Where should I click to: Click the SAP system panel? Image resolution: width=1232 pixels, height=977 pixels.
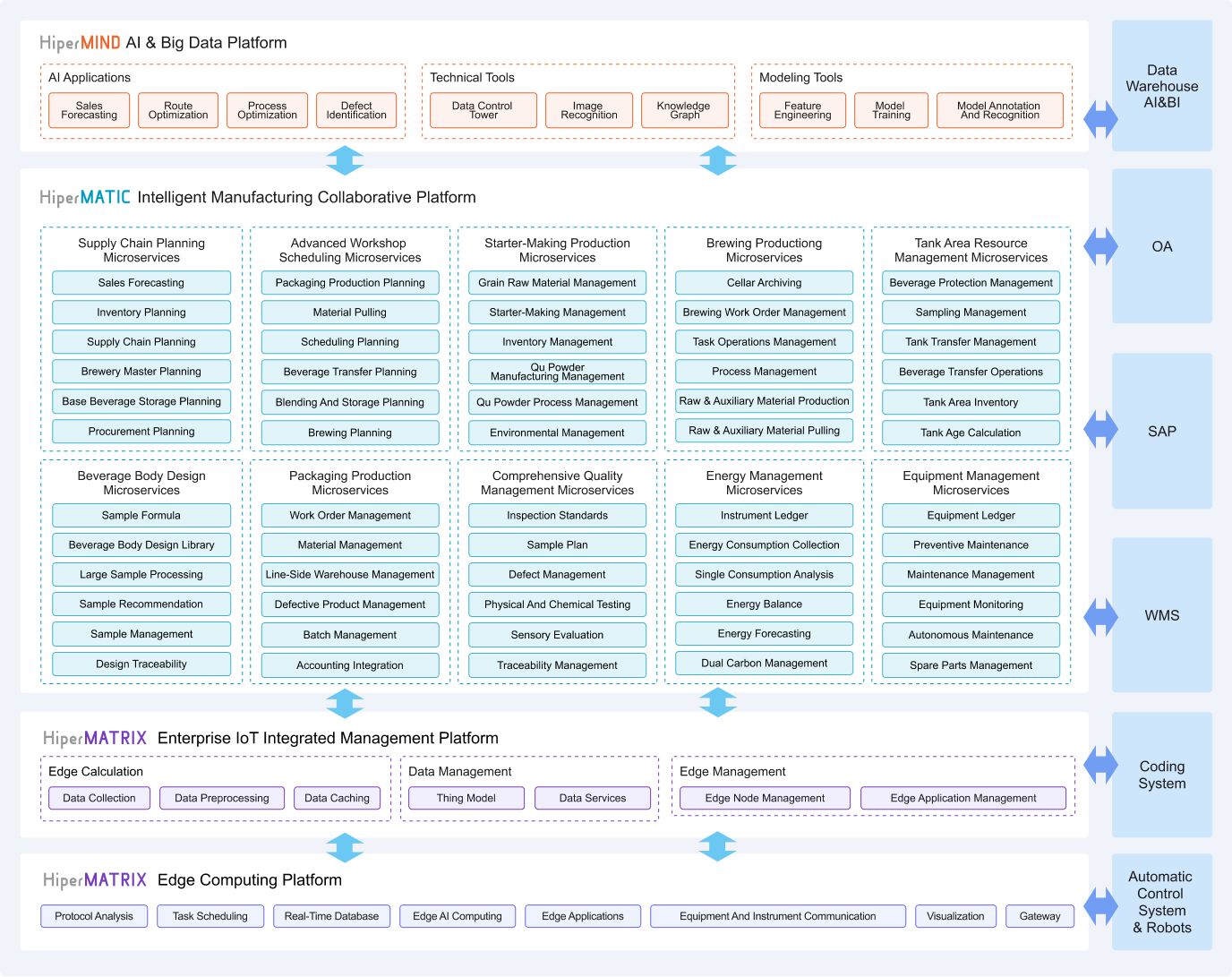coord(1162,431)
